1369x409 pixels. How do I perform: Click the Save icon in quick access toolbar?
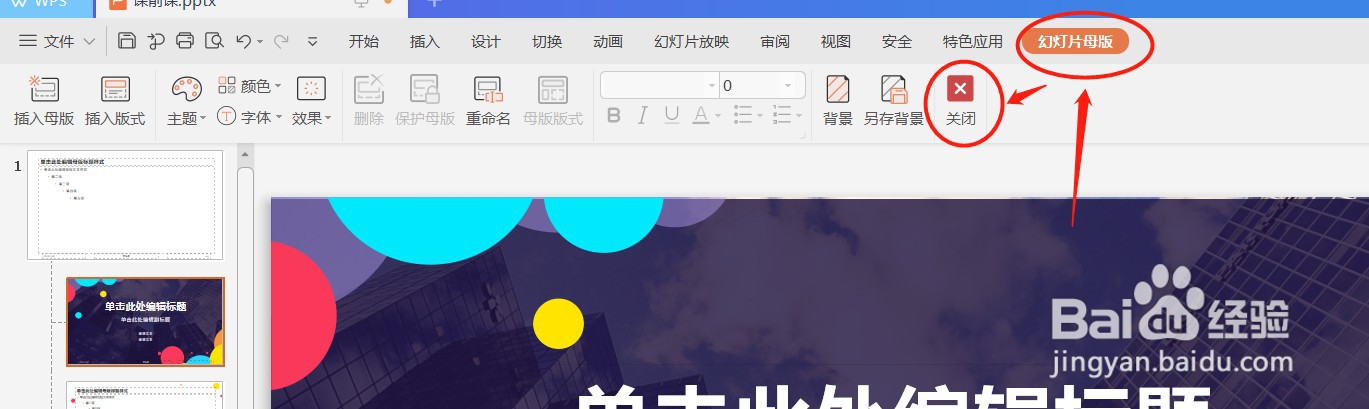(127, 41)
